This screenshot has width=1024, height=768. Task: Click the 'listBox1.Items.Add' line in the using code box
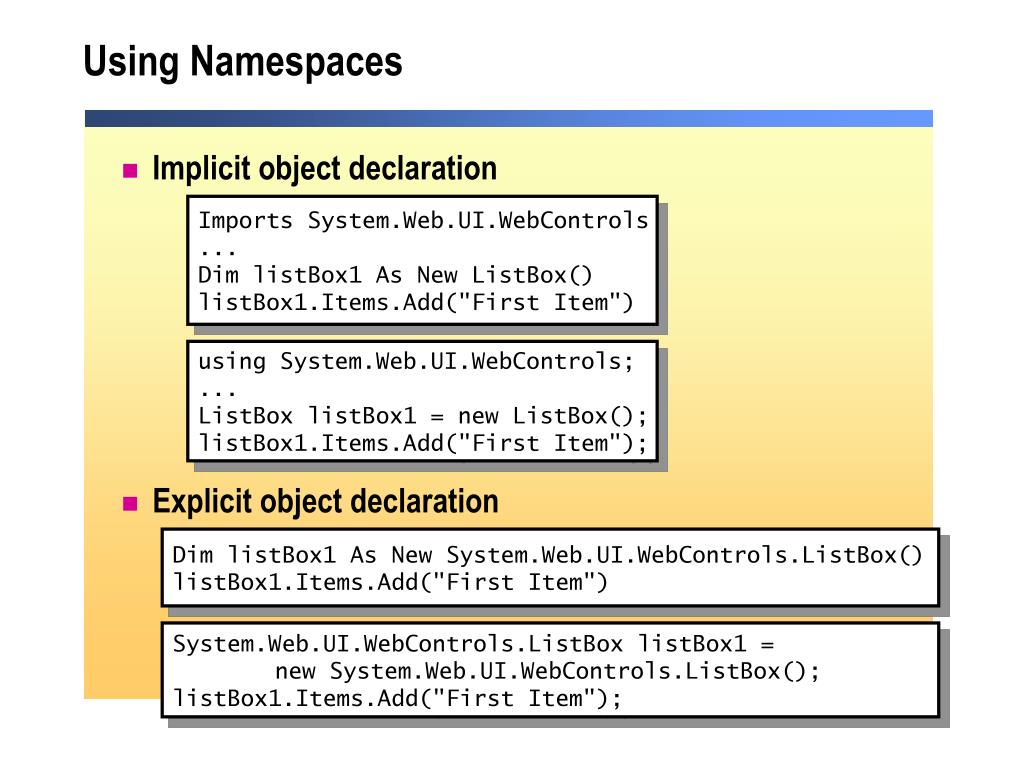tap(423, 443)
